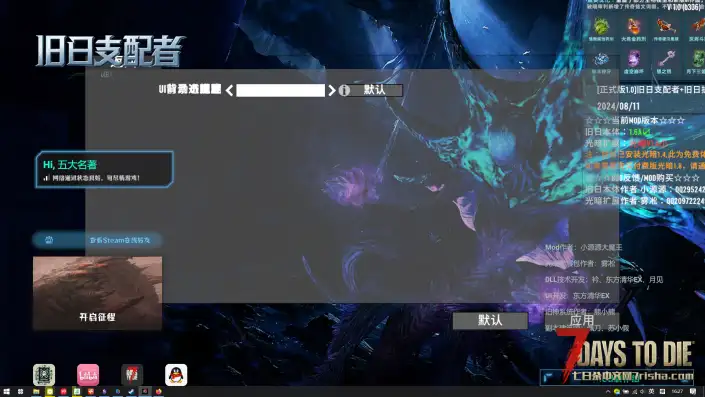Select the green swirl item icon
Image resolution: width=705 pixels, height=397 pixels.
[x=601, y=27]
